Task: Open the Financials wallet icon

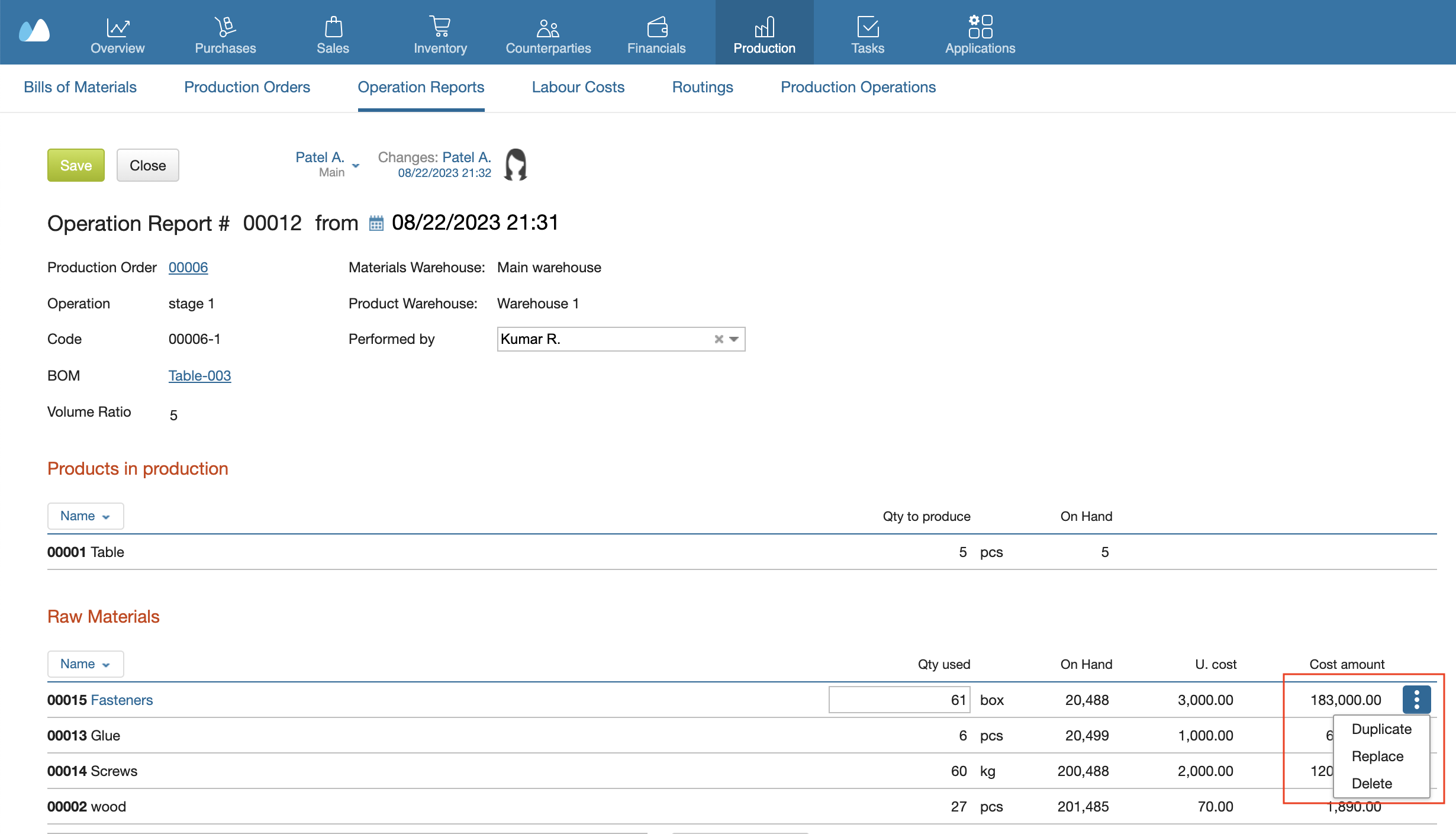Action: click(x=657, y=27)
